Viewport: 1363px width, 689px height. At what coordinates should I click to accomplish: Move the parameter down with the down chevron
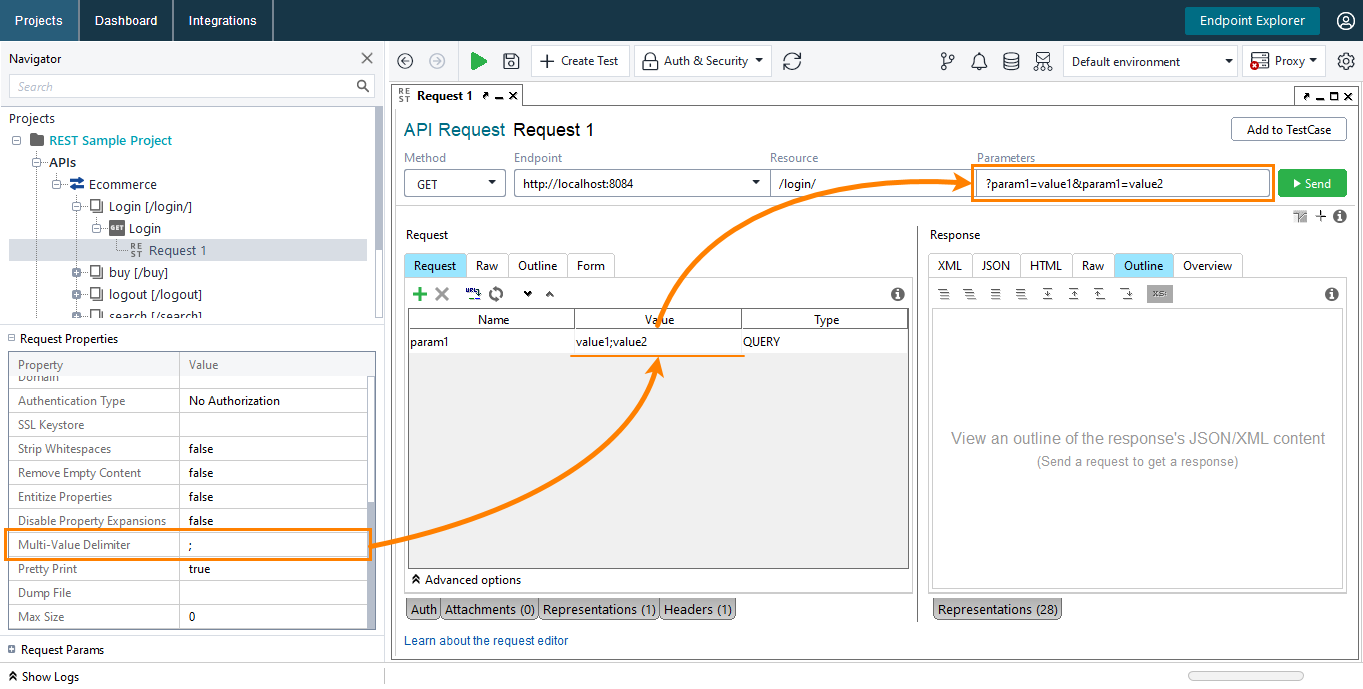point(527,294)
